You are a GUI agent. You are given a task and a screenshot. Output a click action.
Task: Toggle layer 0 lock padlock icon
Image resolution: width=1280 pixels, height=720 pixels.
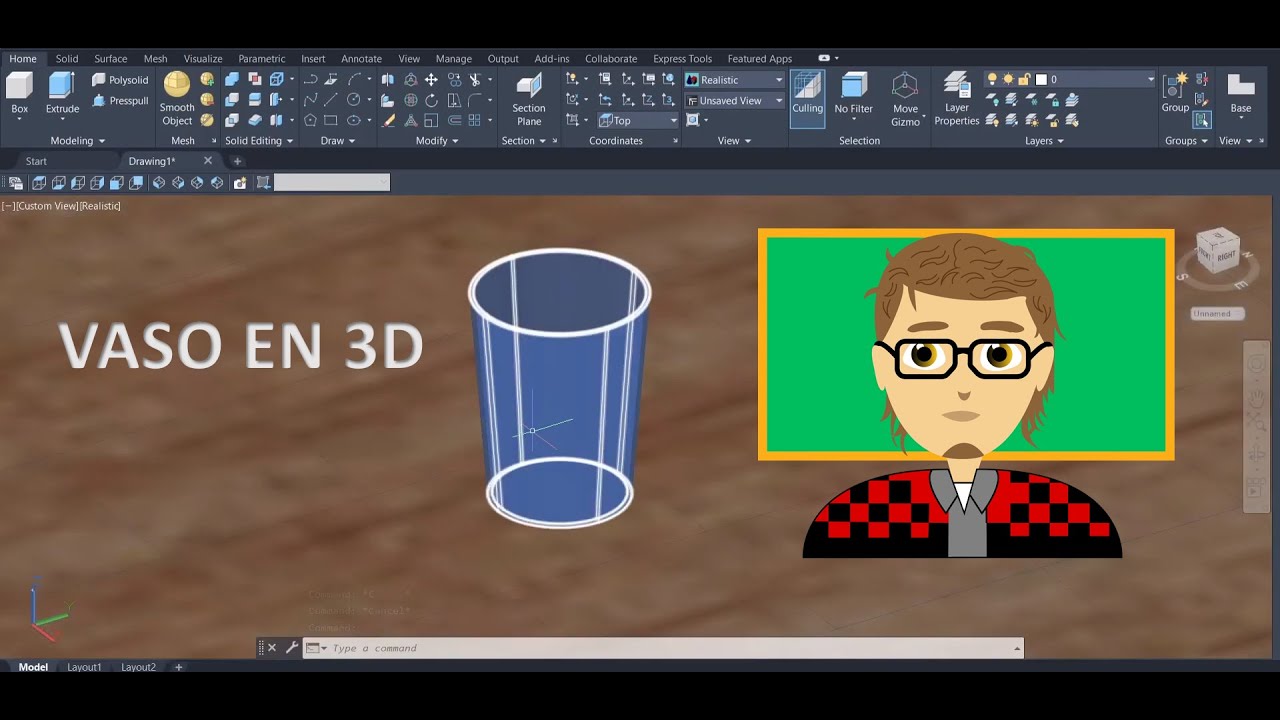click(1024, 79)
